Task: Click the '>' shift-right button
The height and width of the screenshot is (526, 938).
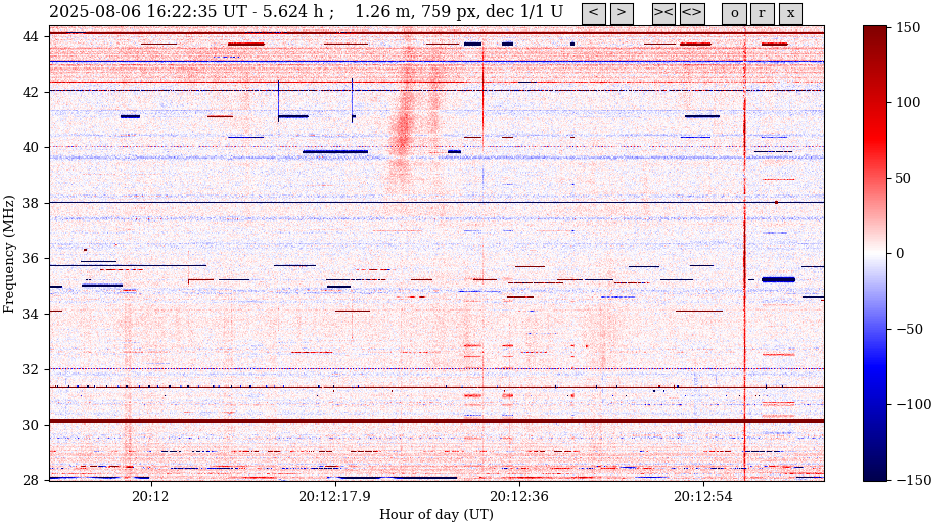Action: point(621,13)
